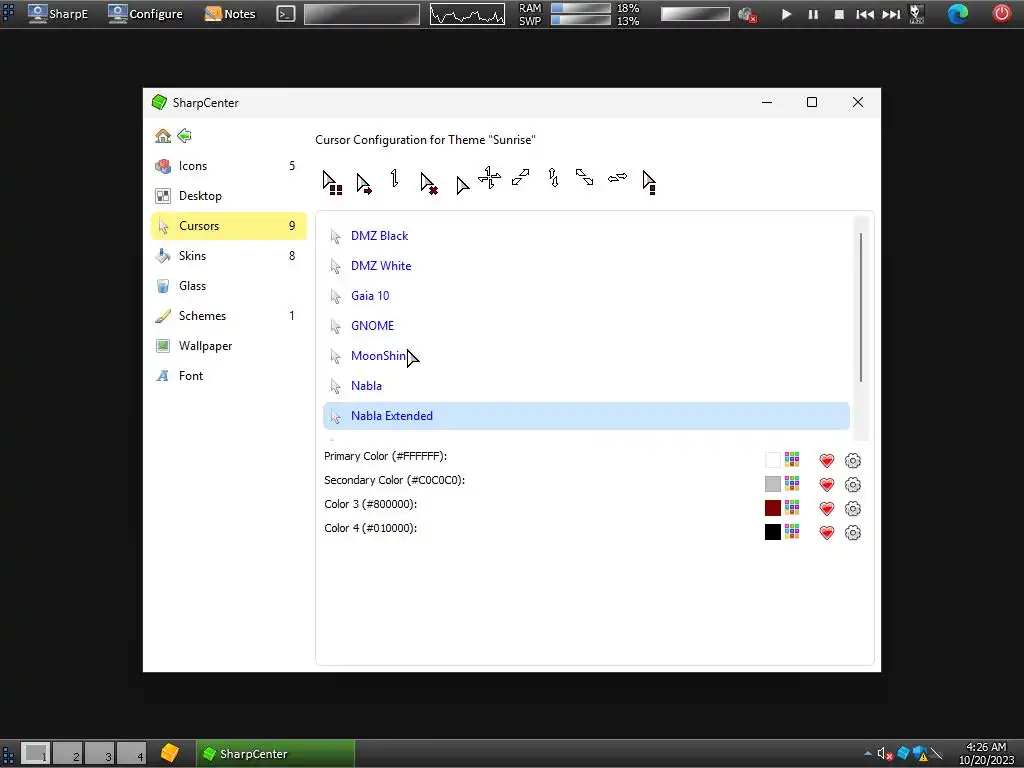
Task: Click the heart icon for Color 3
Action: pyautogui.click(x=827, y=509)
